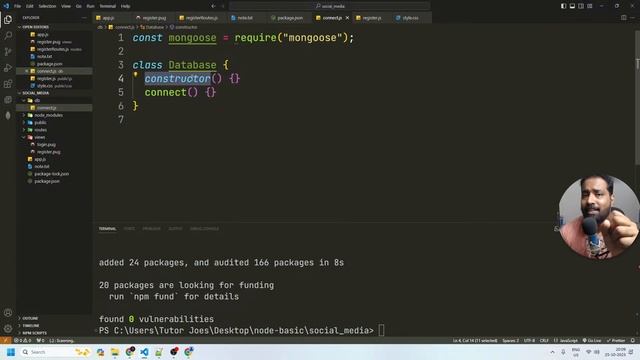
Task: Switch to the register.pug editor tab
Action: click(154, 18)
